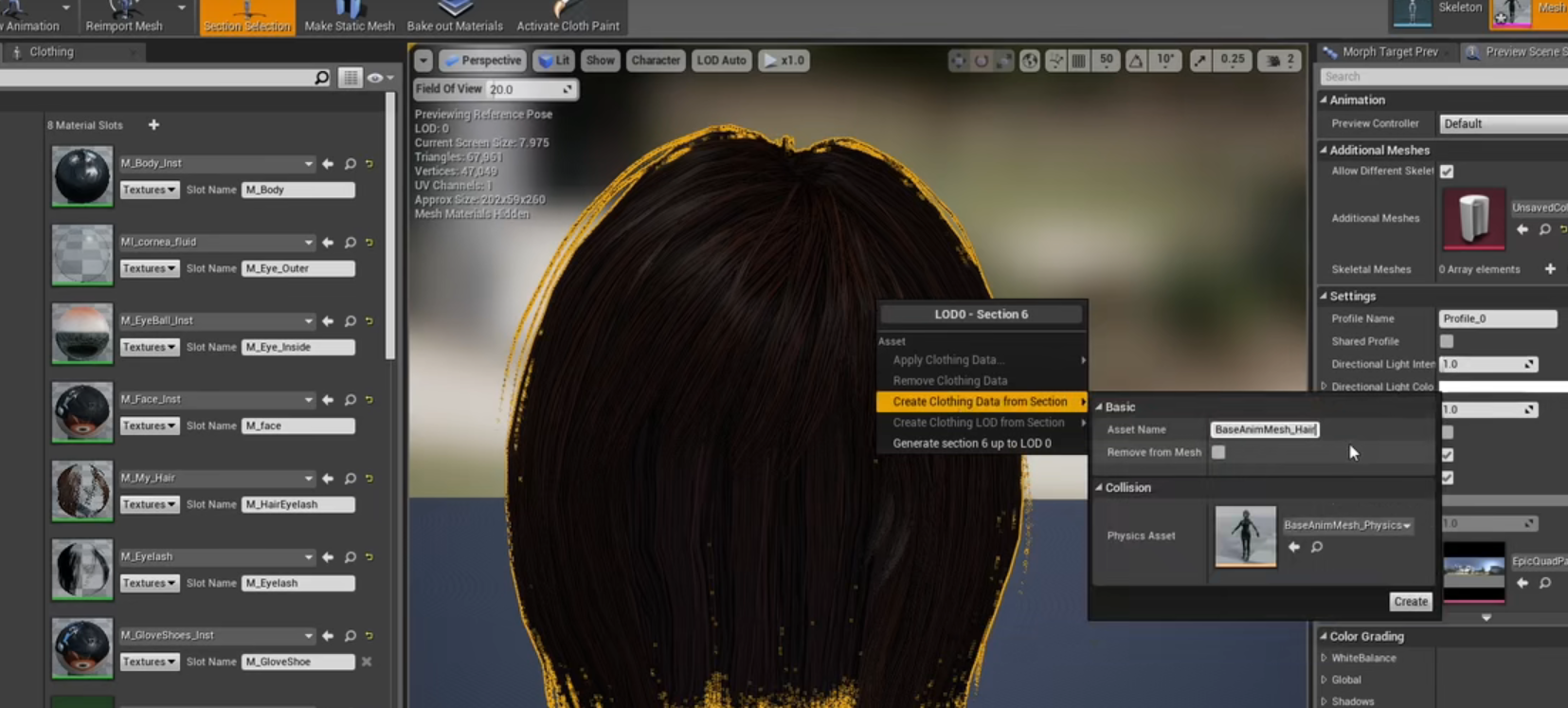The height and width of the screenshot is (708, 1568).
Task: Click the Asset Name text field
Action: [x=1265, y=429]
